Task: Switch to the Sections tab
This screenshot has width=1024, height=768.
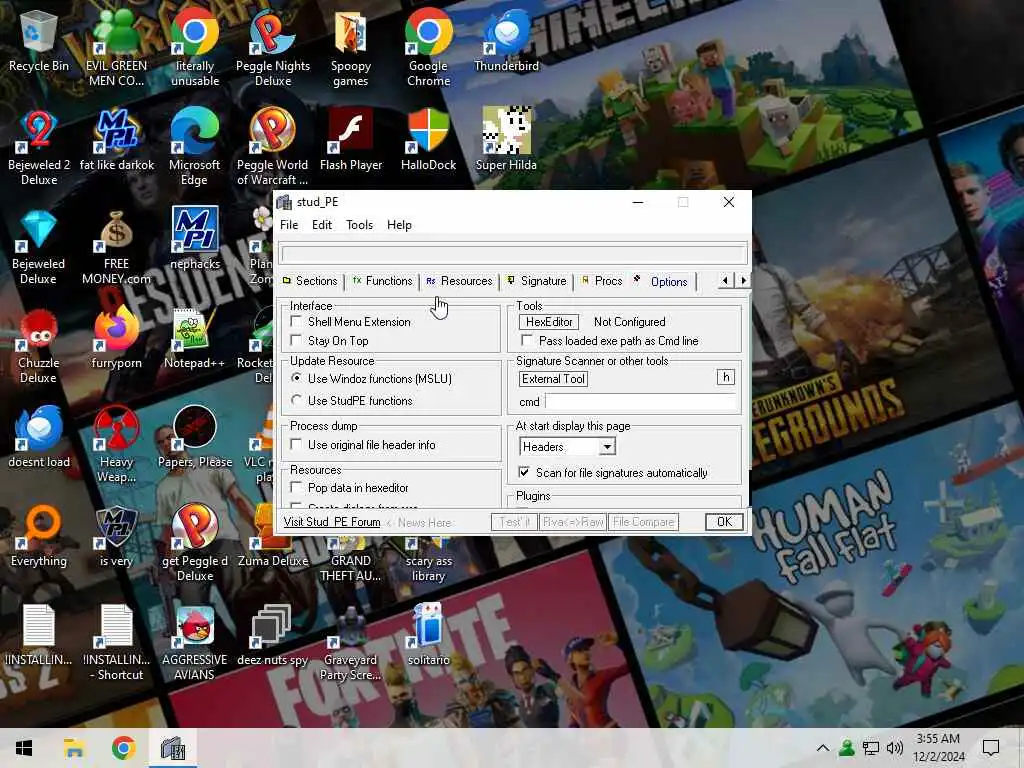Action: [x=310, y=281]
